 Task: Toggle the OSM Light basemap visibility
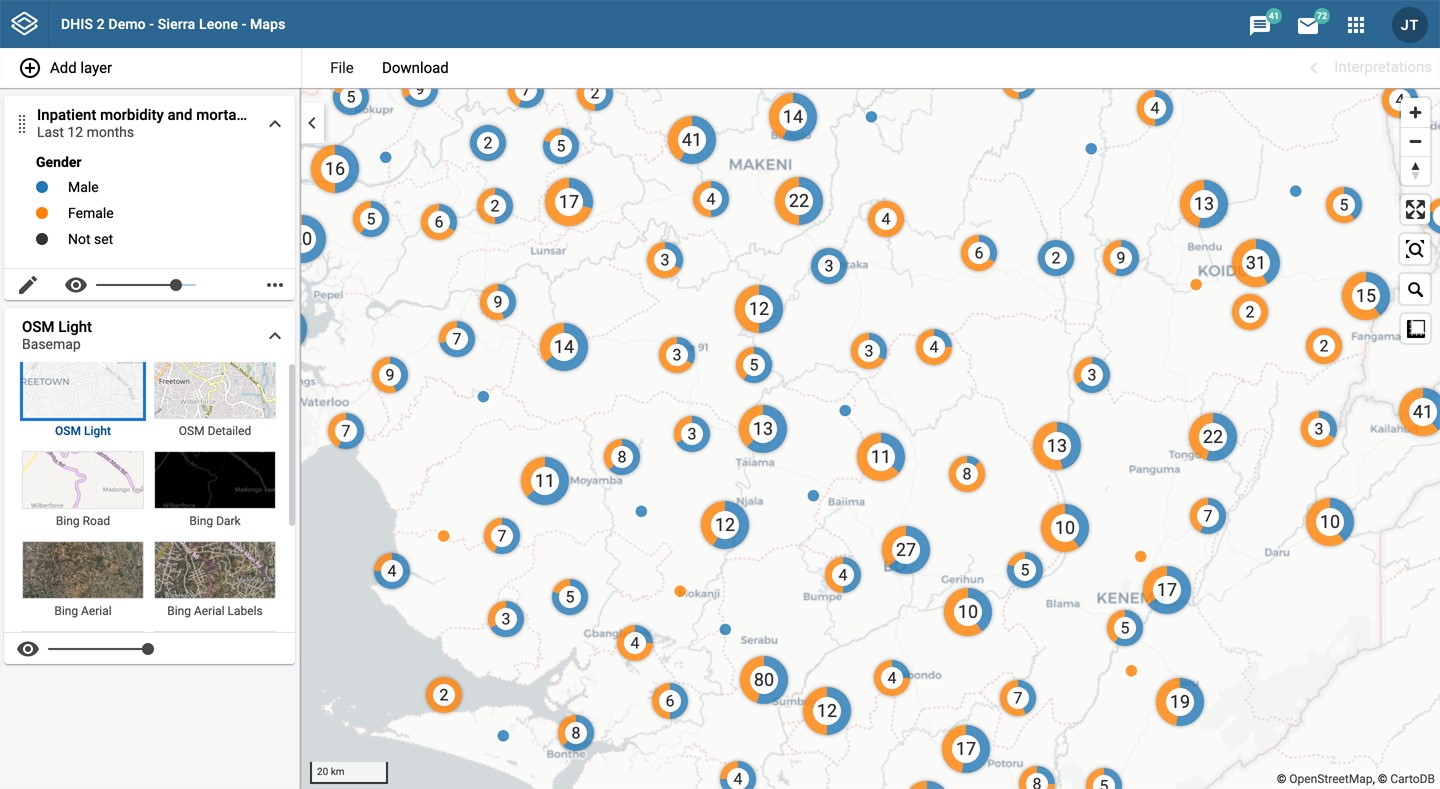[x=28, y=649]
